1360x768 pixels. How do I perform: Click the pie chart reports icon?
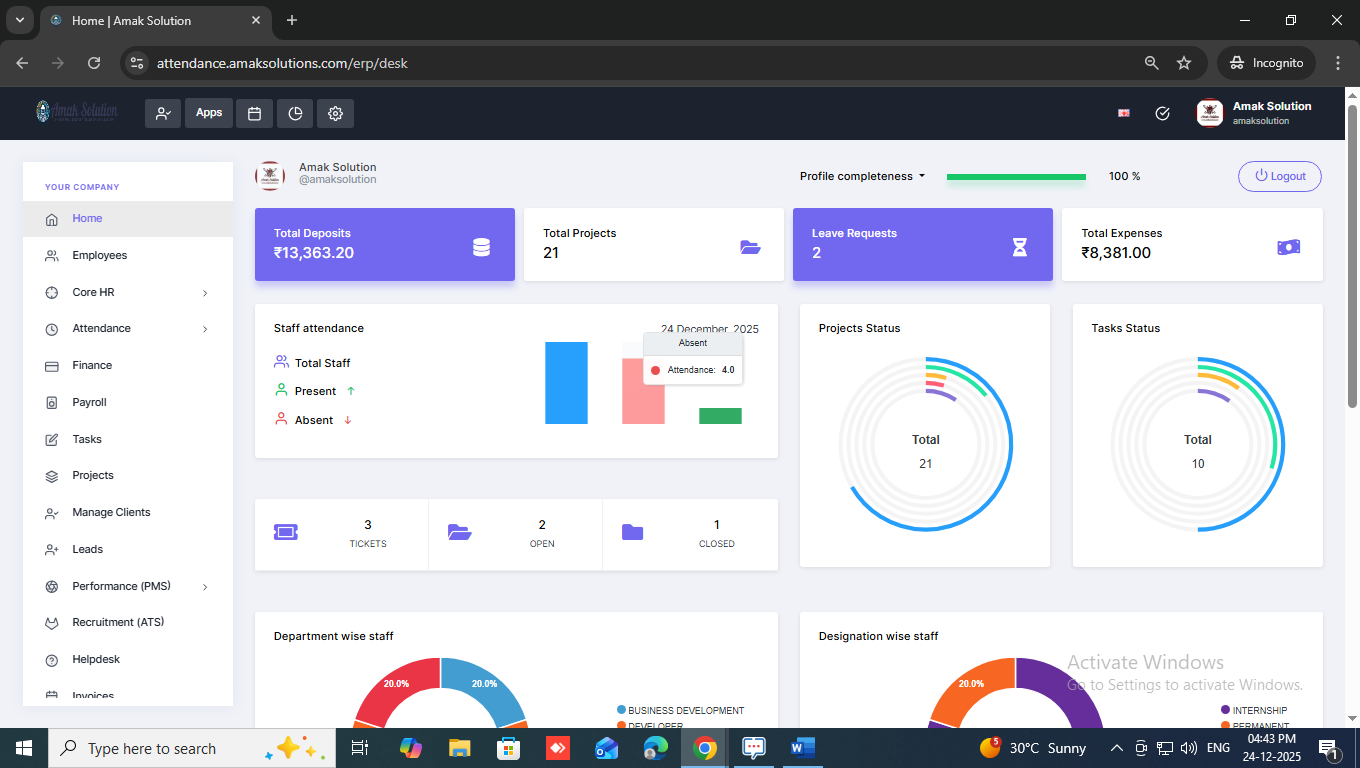[x=295, y=113]
